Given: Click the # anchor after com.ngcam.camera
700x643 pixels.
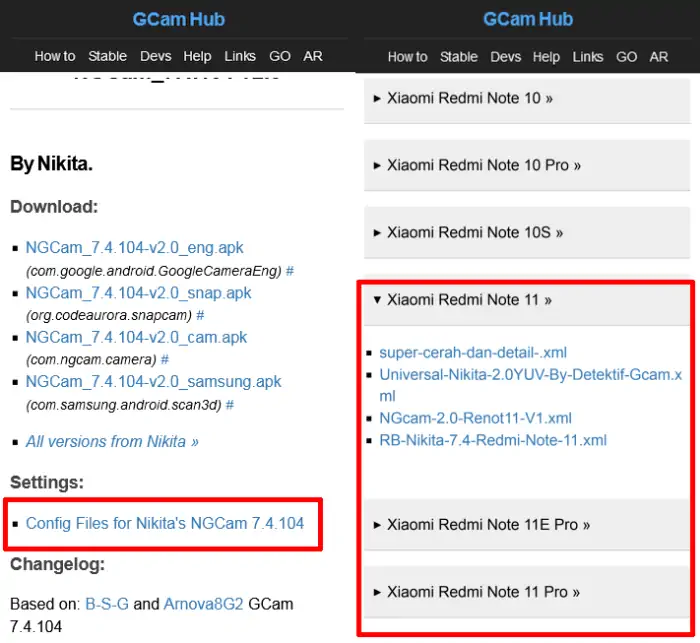Looking at the screenshot, I should click(165, 359).
